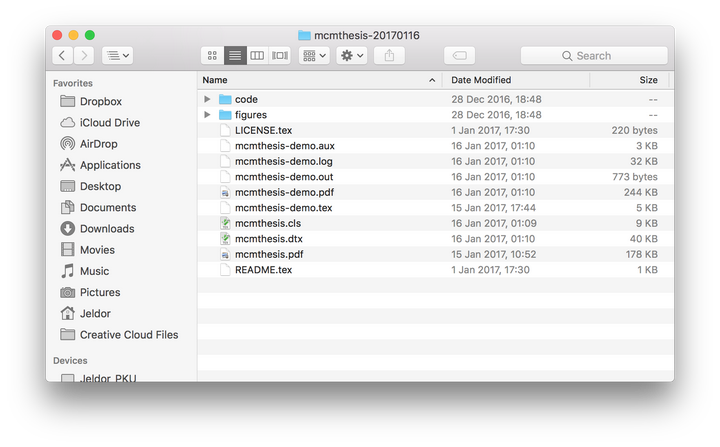Screen dimensions: 720x447
Task: Select the figures folder icon
Action: click(225, 115)
